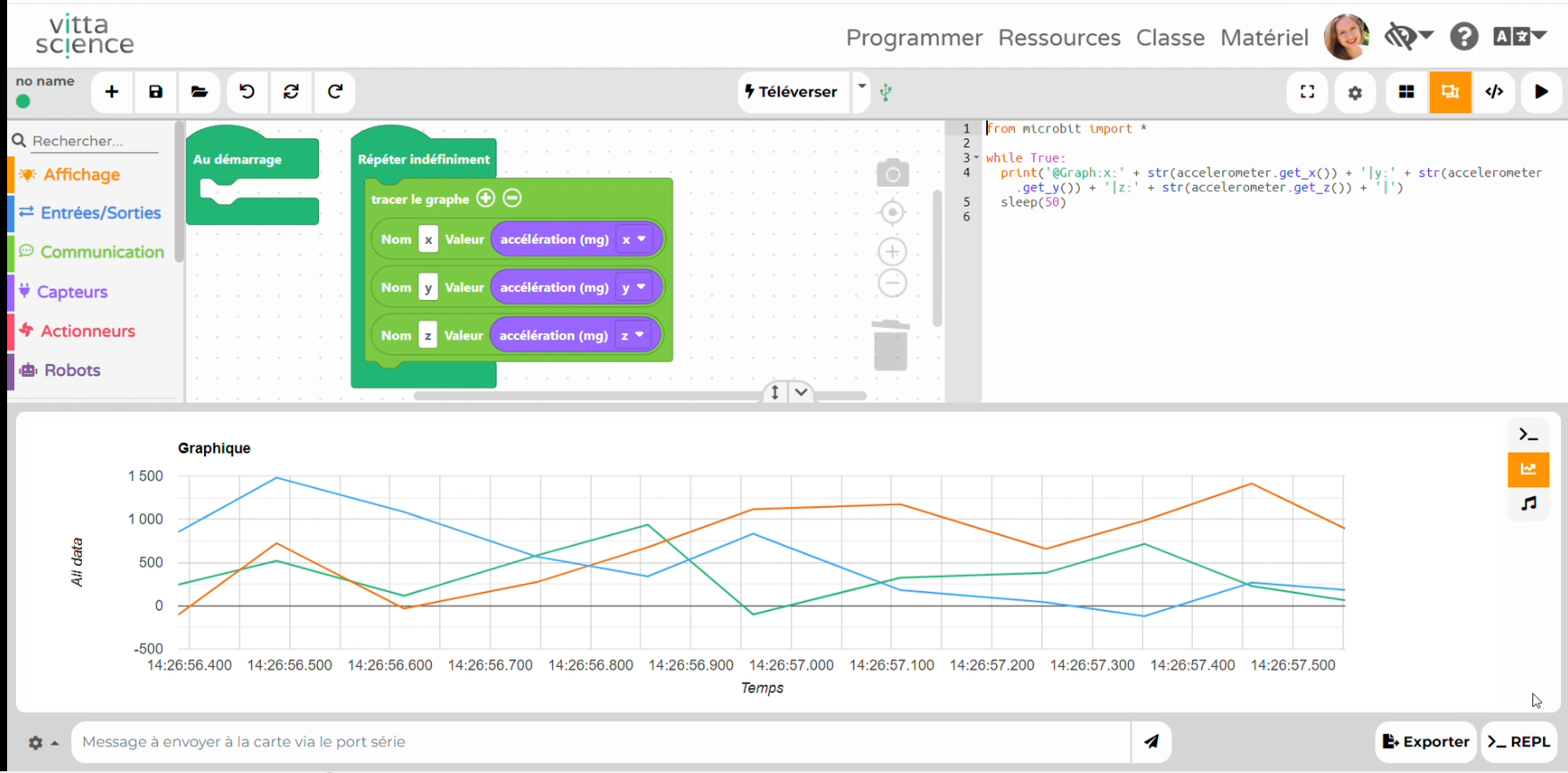The width and height of the screenshot is (1568, 773).
Task: Open the language selection dropdown
Action: pyautogui.click(x=1519, y=37)
